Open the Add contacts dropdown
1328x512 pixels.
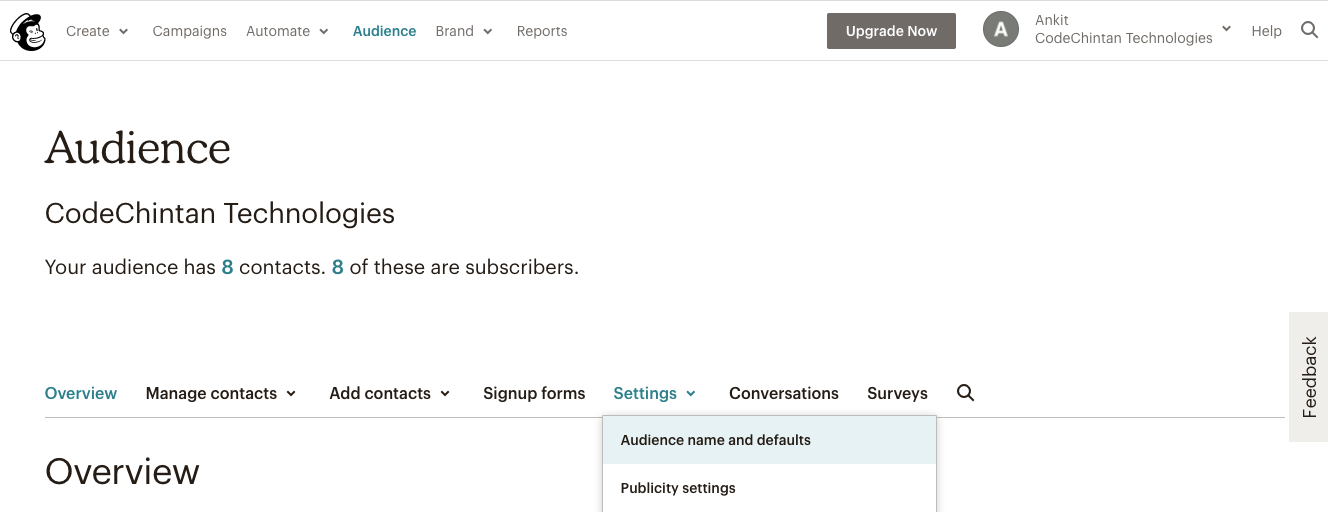tap(390, 394)
